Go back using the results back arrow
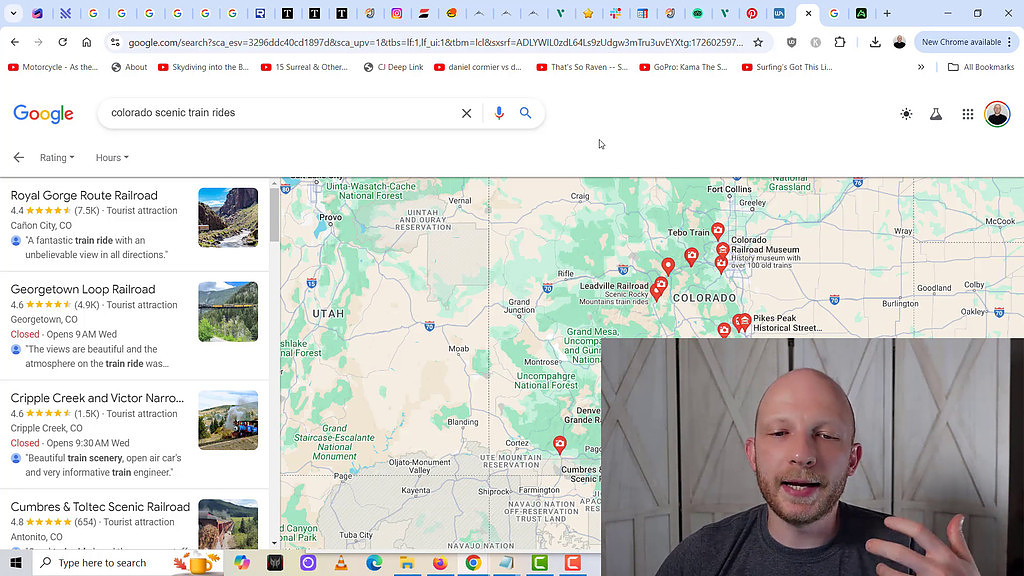The height and width of the screenshot is (576, 1024). (18, 157)
